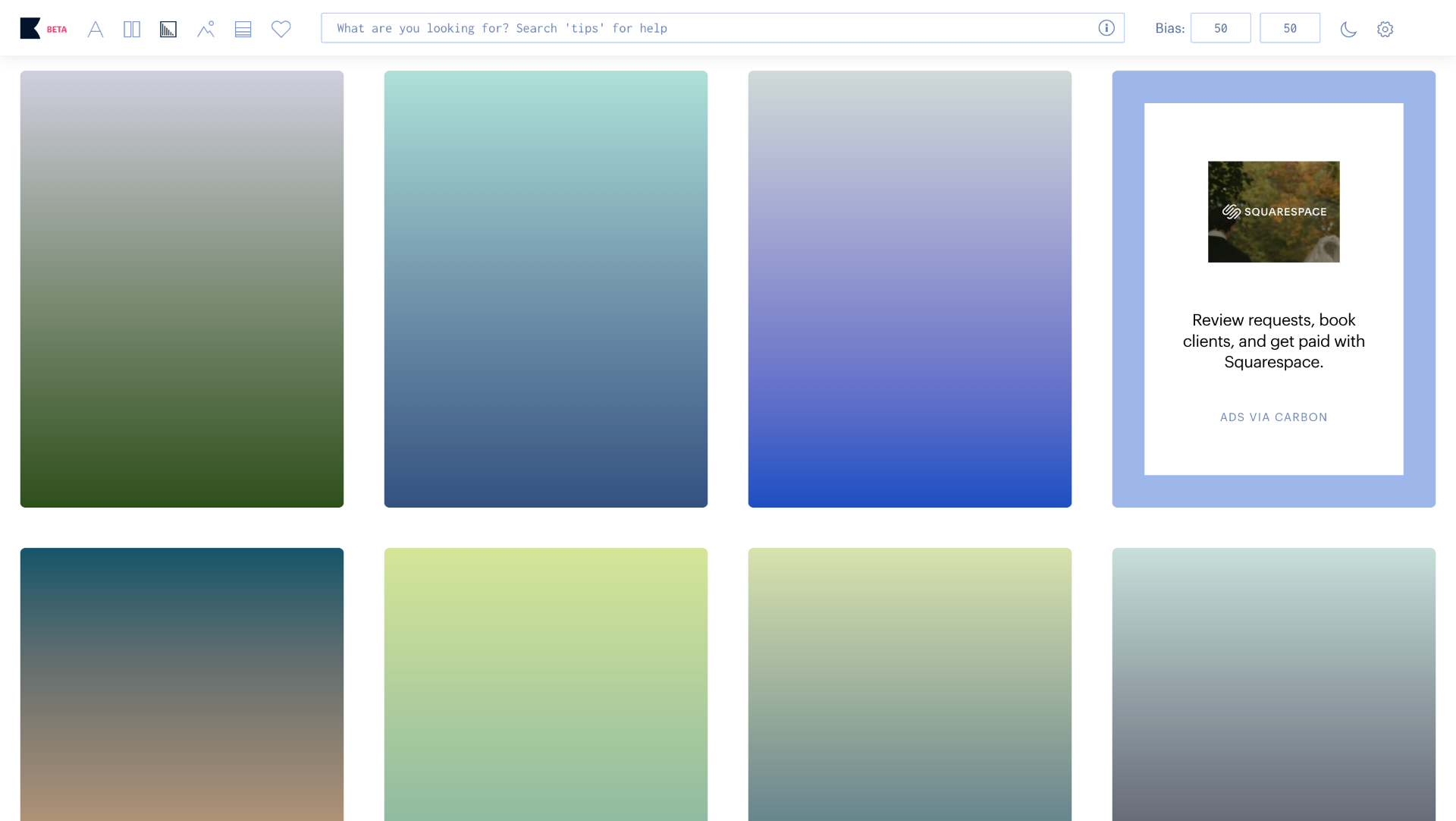Open Favorites with the heart icon
Image resolution: width=1456 pixels, height=821 pixels.
point(281,30)
